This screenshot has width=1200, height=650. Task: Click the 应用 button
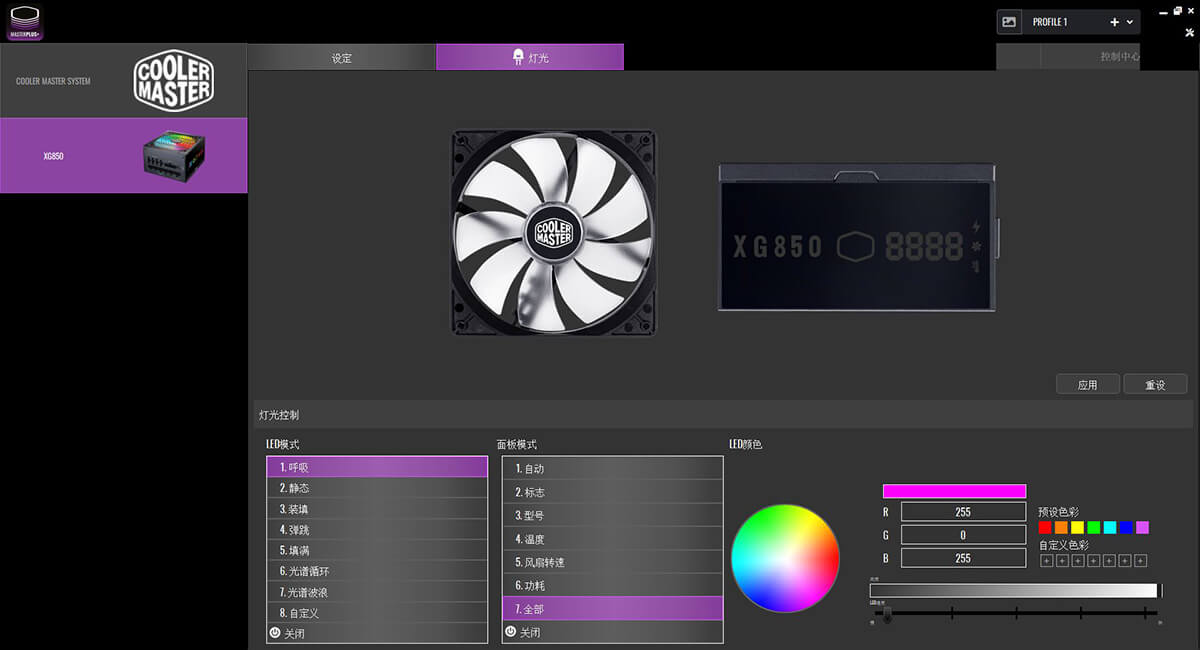click(1088, 384)
